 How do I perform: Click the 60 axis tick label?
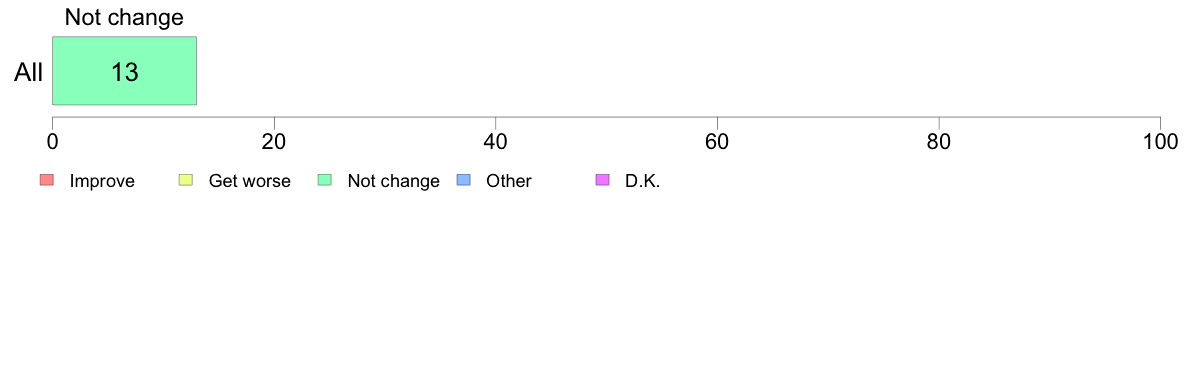point(717,141)
